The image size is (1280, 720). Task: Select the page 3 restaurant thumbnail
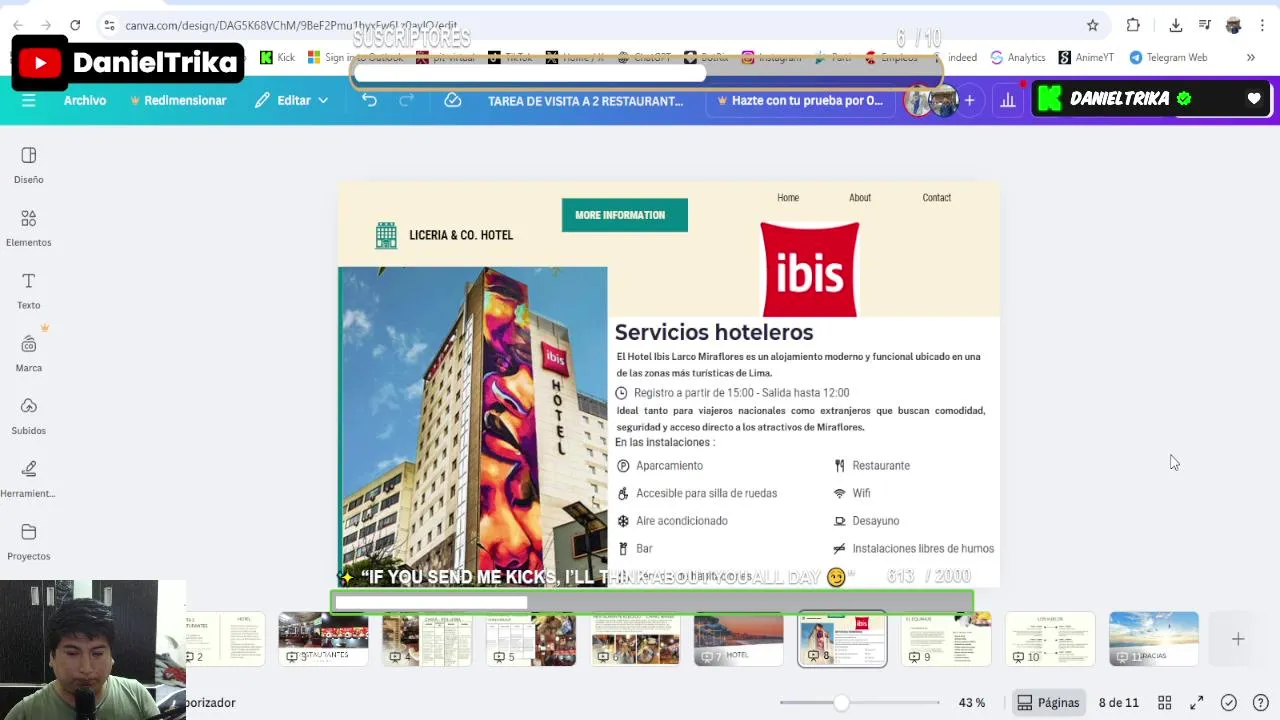[x=323, y=639]
